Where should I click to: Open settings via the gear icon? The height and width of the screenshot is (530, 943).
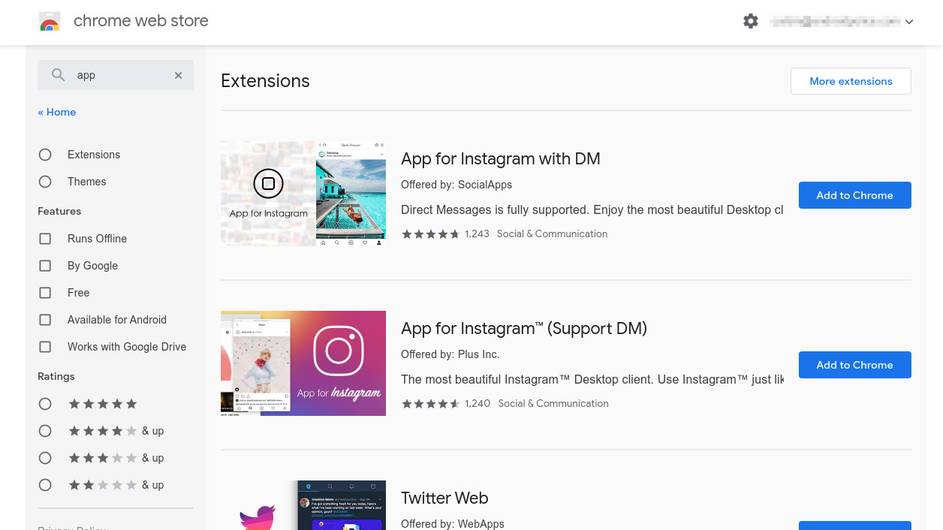point(751,21)
